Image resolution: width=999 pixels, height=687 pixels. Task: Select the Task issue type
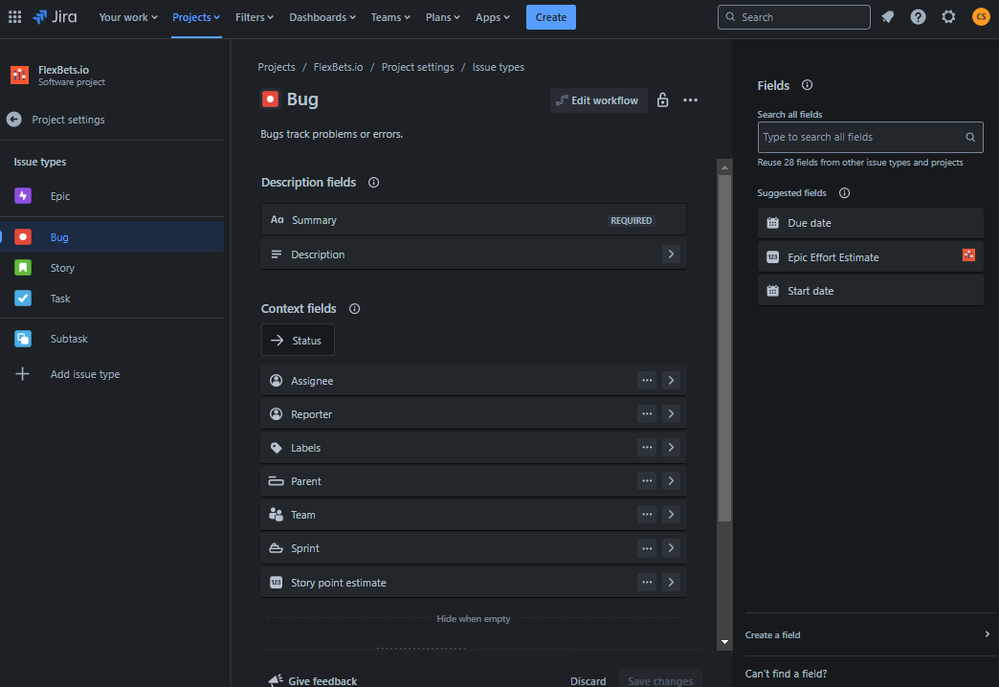click(x=112, y=298)
